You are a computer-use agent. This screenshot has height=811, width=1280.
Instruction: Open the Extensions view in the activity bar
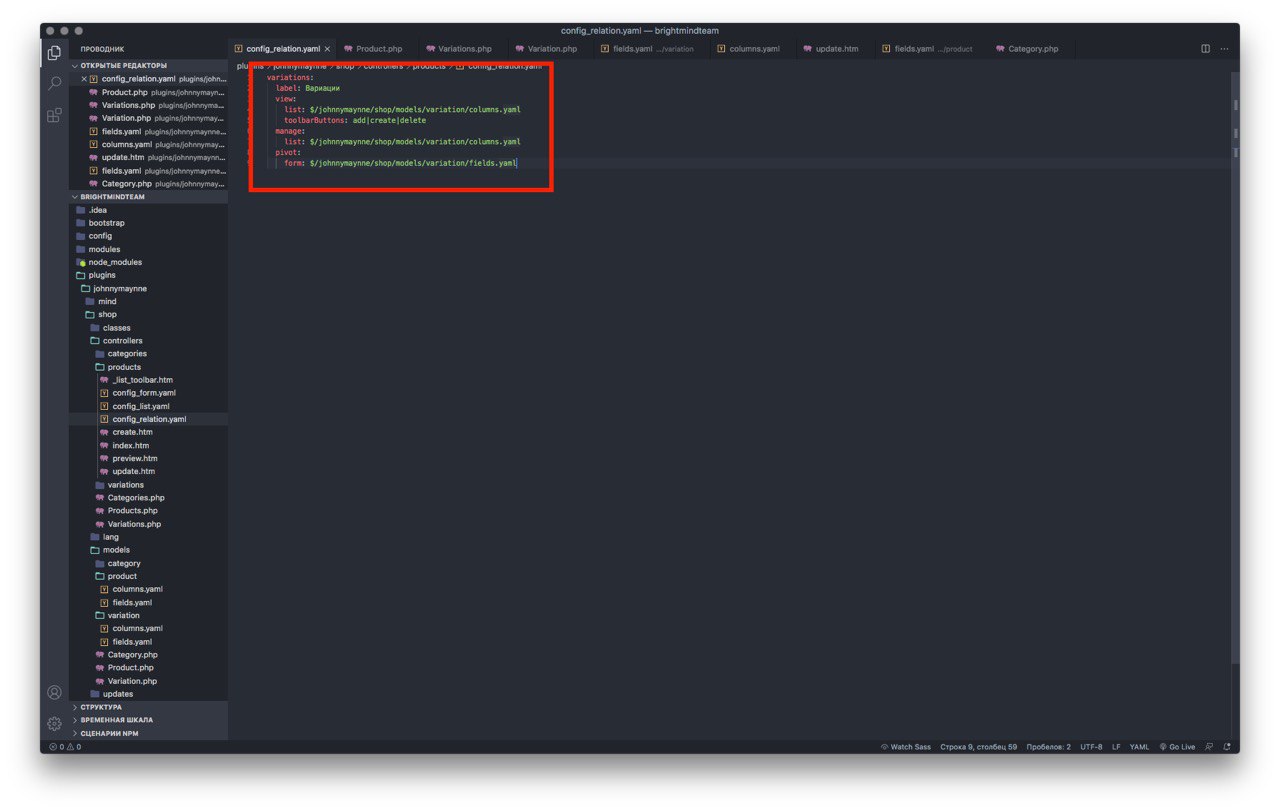tap(54, 116)
